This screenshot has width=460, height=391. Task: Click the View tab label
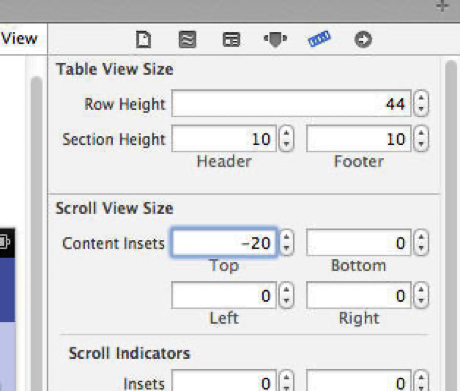coord(19,39)
